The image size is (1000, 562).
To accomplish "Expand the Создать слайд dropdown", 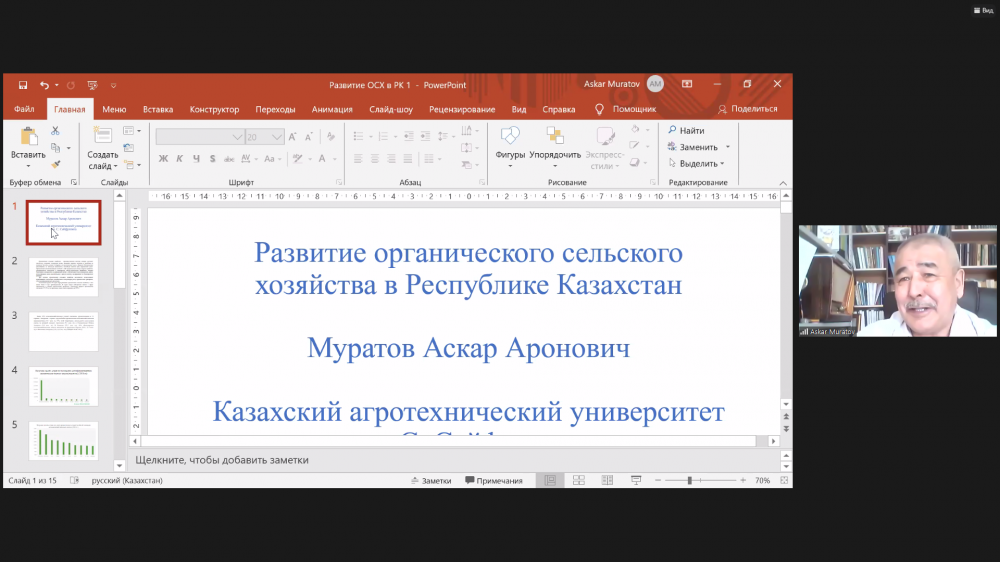I will pyautogui.click(x=102, y=167).
